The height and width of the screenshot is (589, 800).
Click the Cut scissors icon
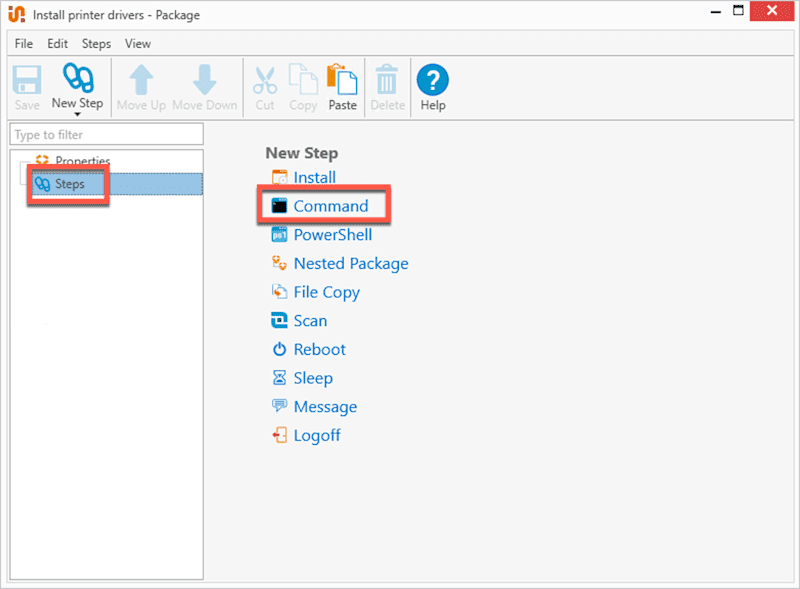click(x=265, y=80)
